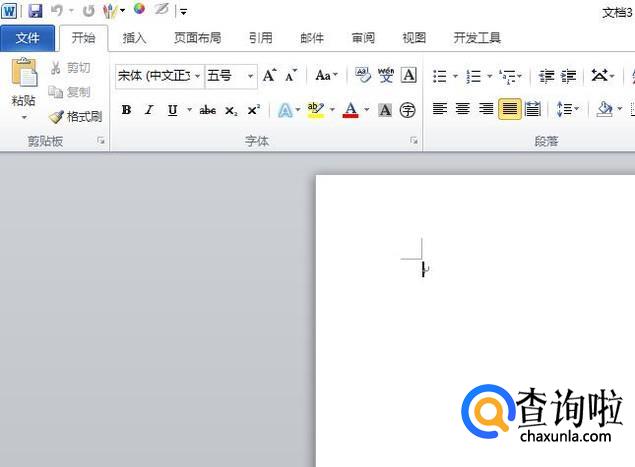
Task: Click the red font color A icon
Action: 351,110
